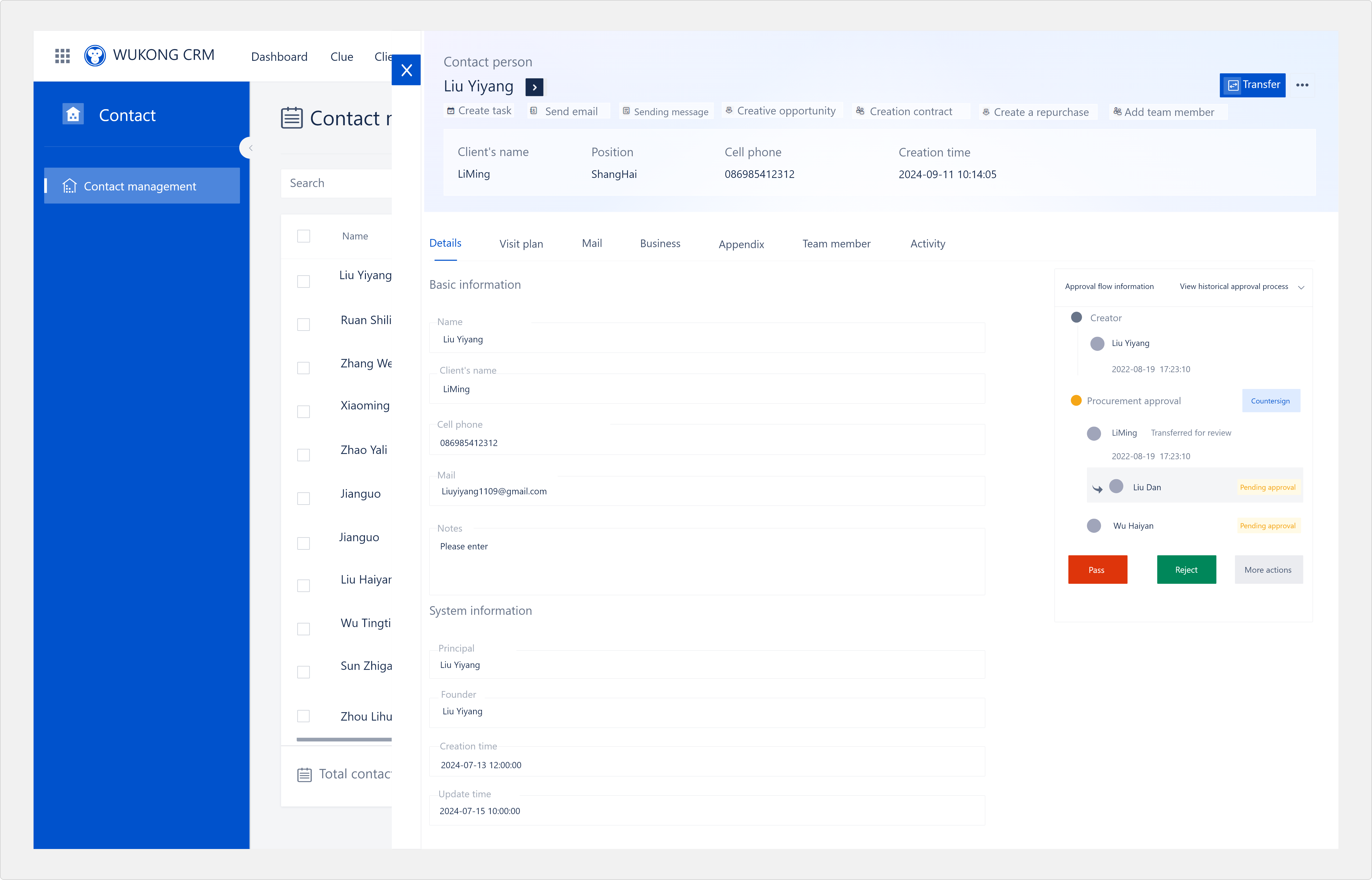Check the box for Liu Haiyan row
Screen dimensions: 1372x880
point(304,586)
